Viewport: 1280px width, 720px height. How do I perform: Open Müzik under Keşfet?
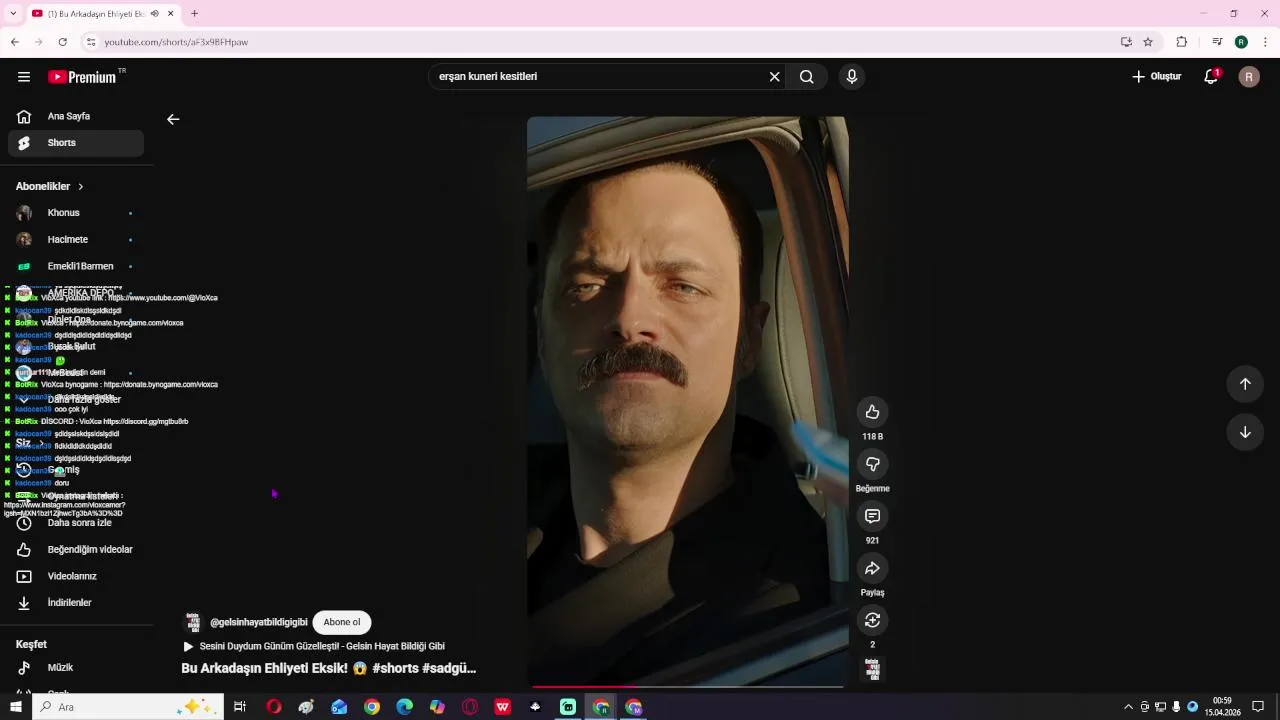[x=76, y=667]
